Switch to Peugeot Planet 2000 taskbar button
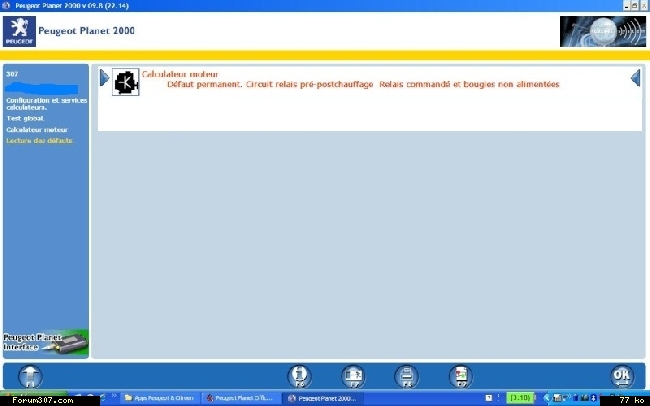The image size is (650, 406). [x=323, y=398]
